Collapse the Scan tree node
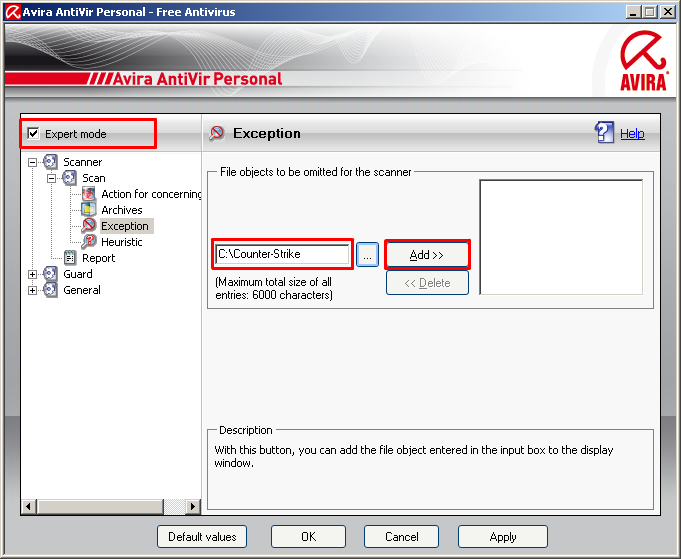 point(51,179)
